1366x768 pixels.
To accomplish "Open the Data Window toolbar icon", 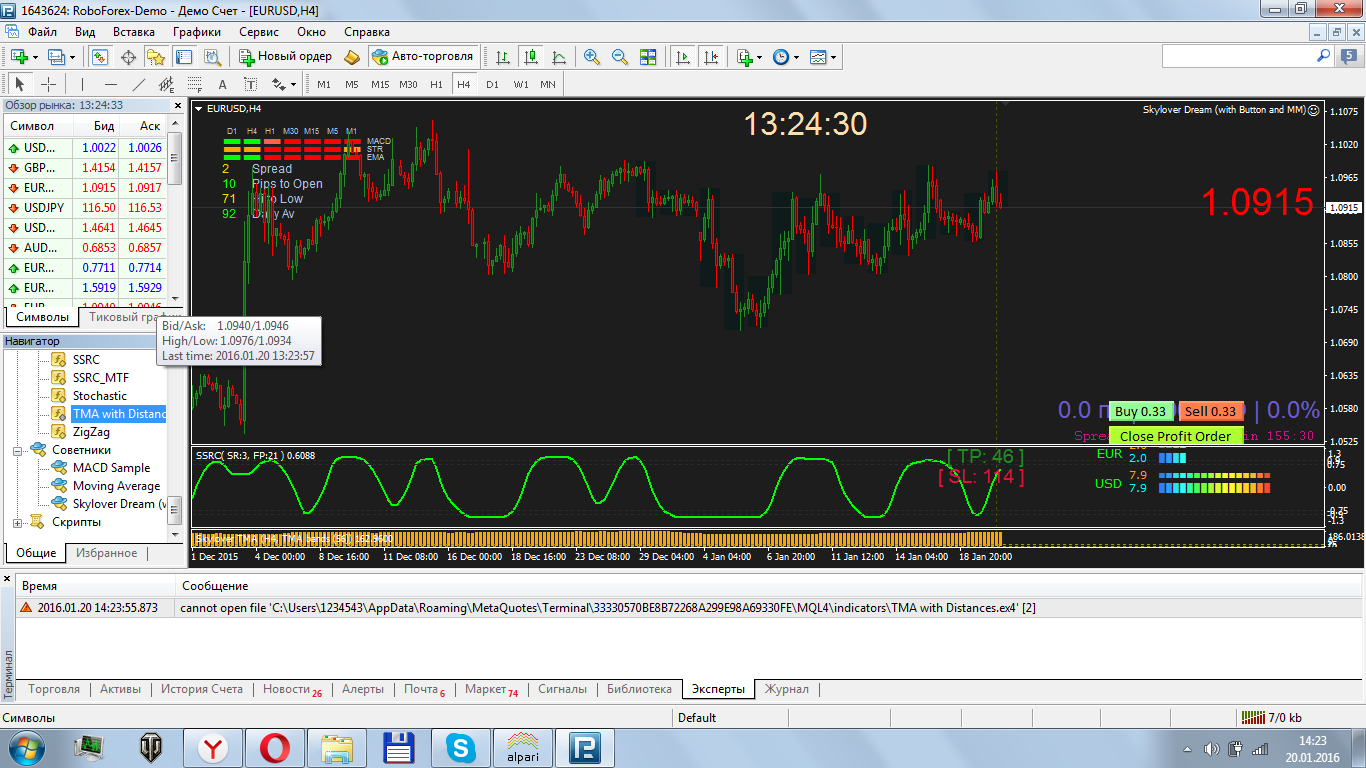I will (128, 57).
